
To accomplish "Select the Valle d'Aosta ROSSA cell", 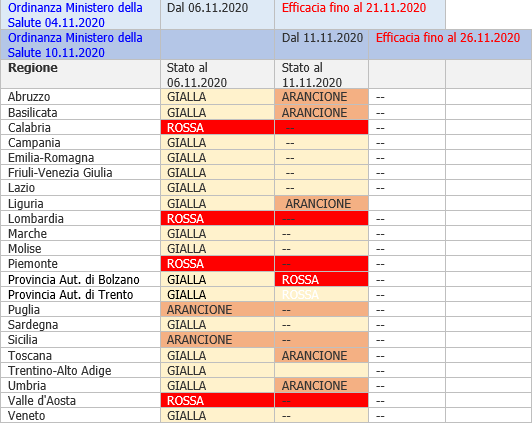I will pos(217,401).
